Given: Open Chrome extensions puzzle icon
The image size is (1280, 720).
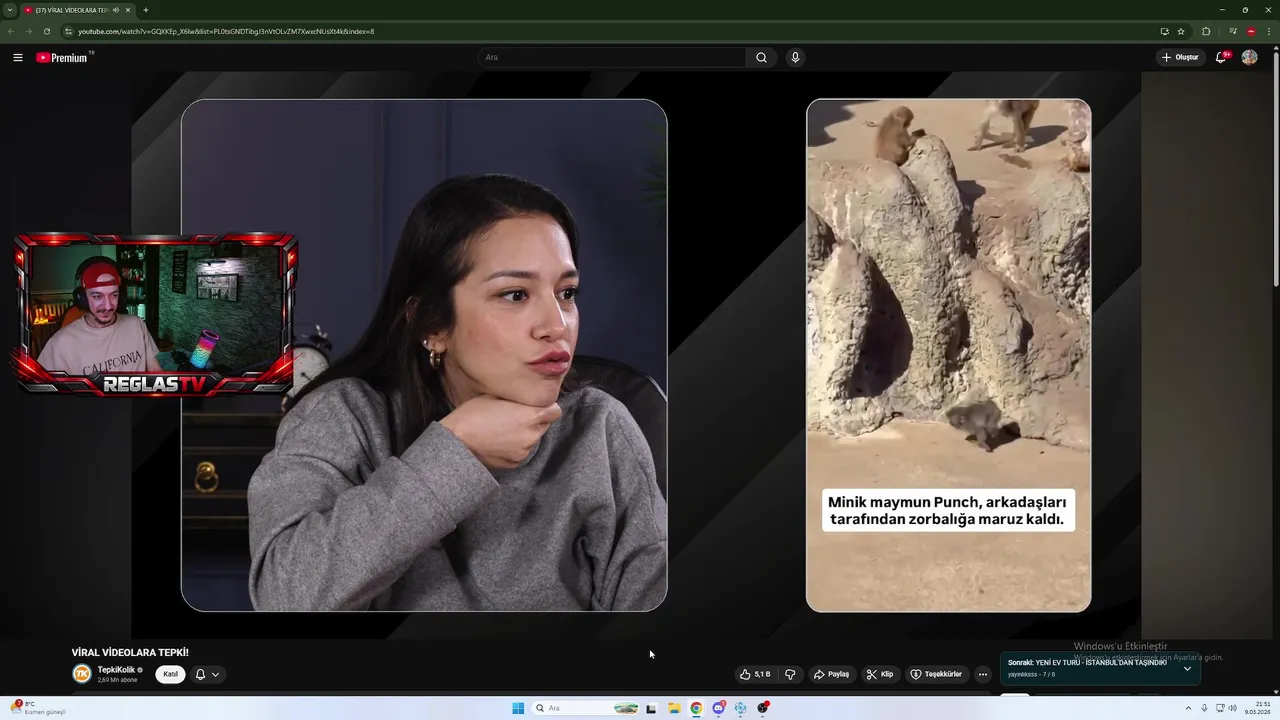Looking at the screenshot, I should pyautogui.click(x=1206, y=31).
